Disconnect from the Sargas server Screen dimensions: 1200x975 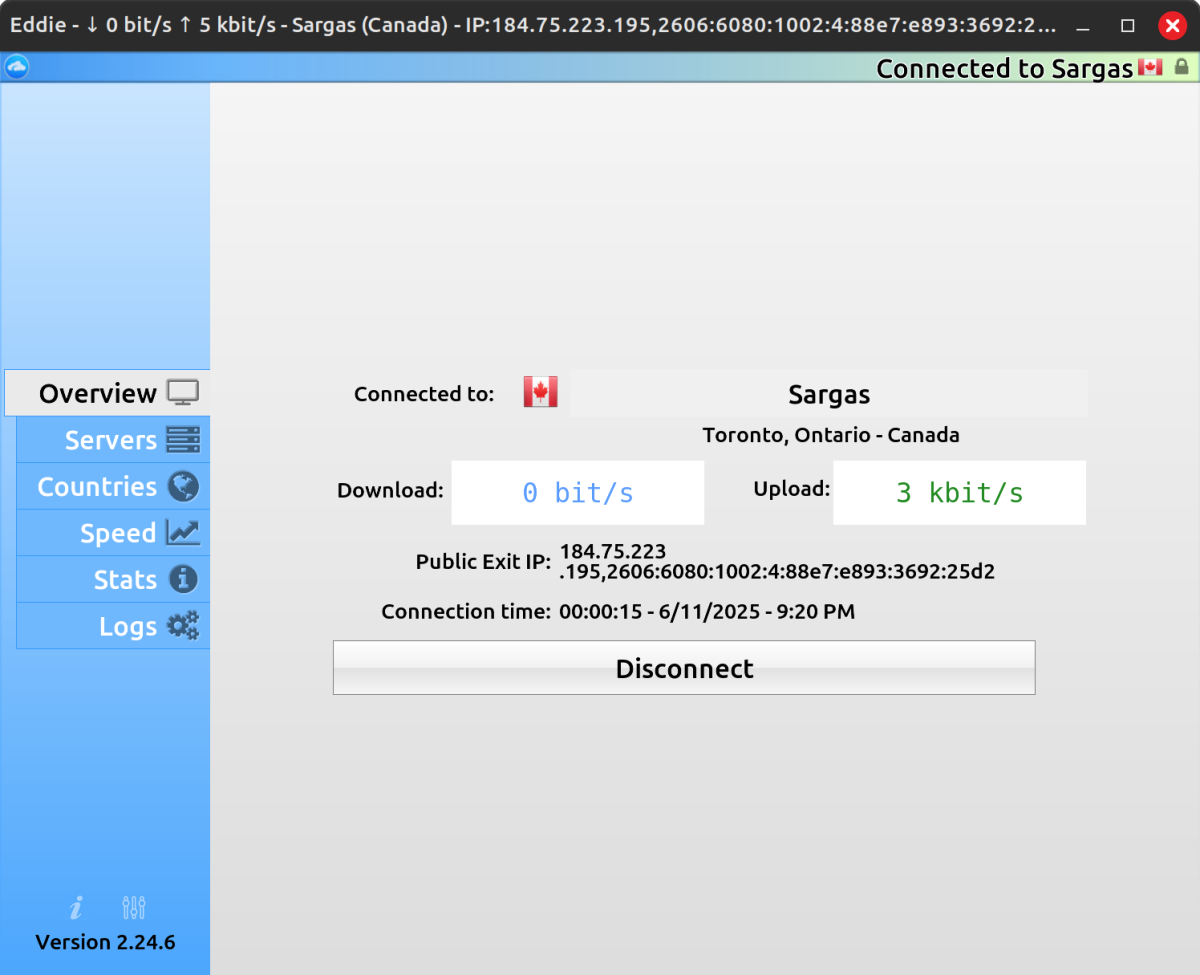684,668
